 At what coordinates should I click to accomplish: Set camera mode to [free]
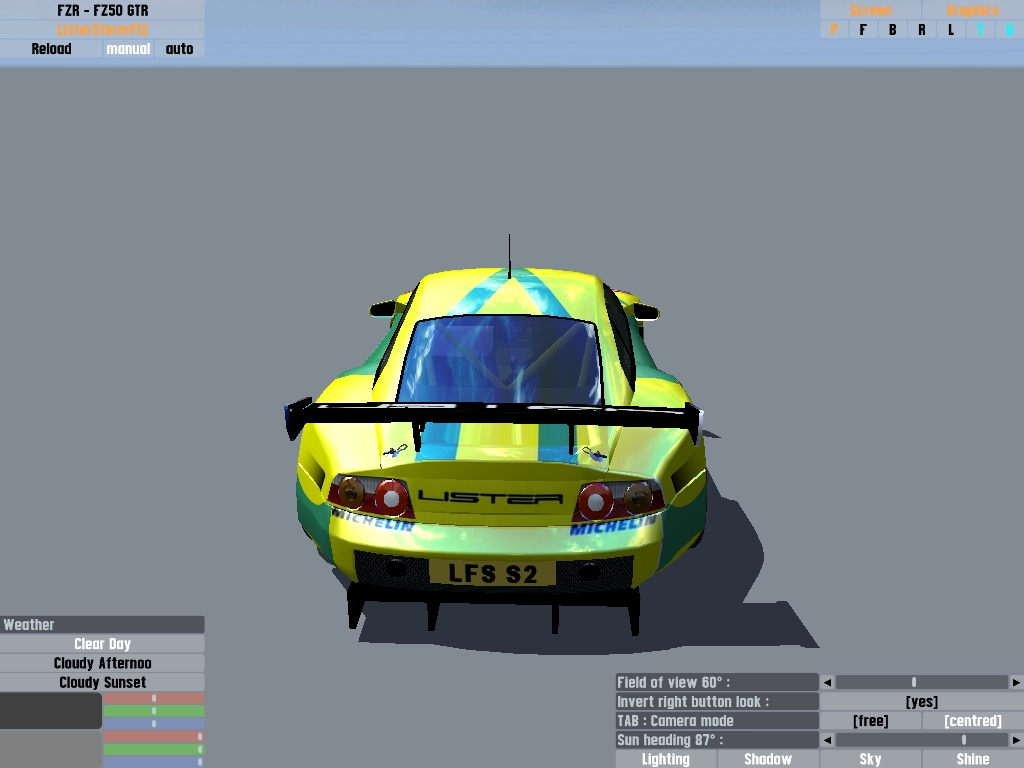click(x=871, y=720)
